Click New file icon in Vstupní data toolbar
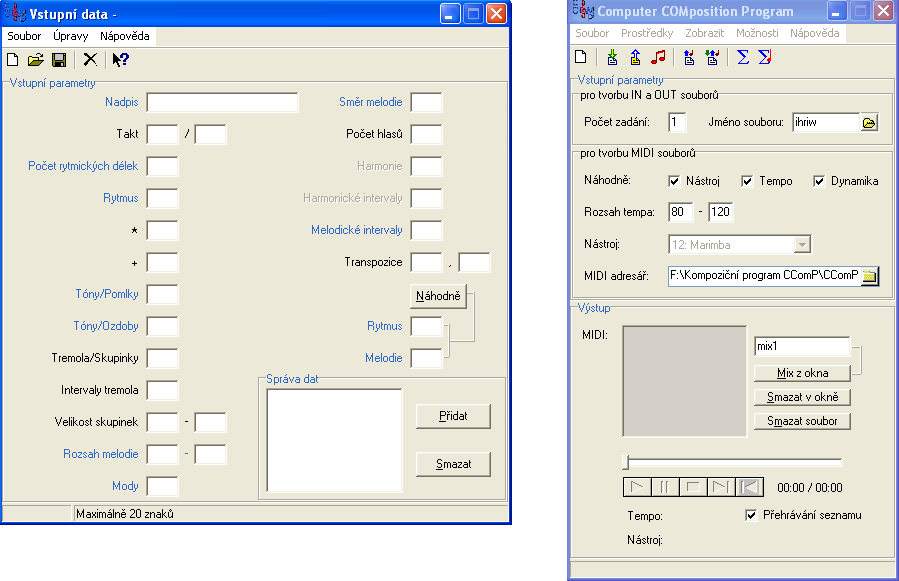 click(x=13, y=60)
